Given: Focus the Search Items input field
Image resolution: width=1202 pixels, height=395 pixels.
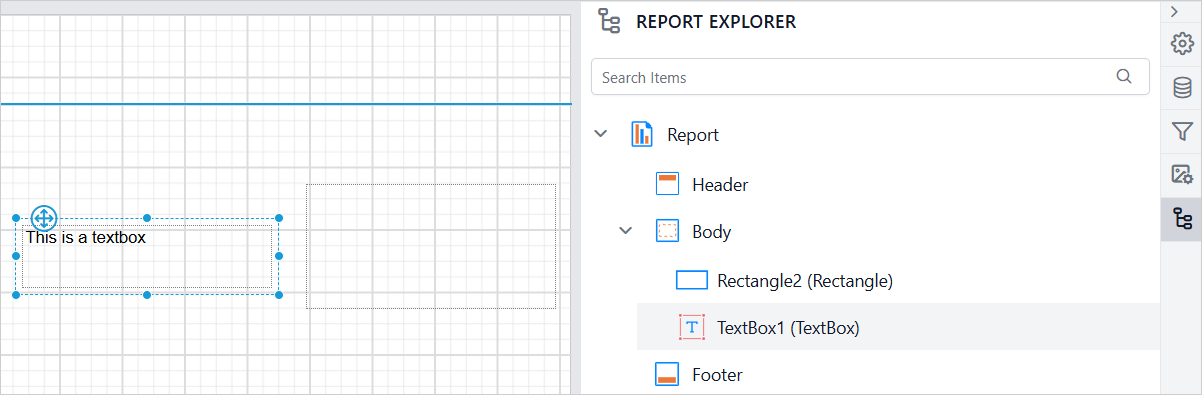Looking at the screenshot, I should pos(870,77).
